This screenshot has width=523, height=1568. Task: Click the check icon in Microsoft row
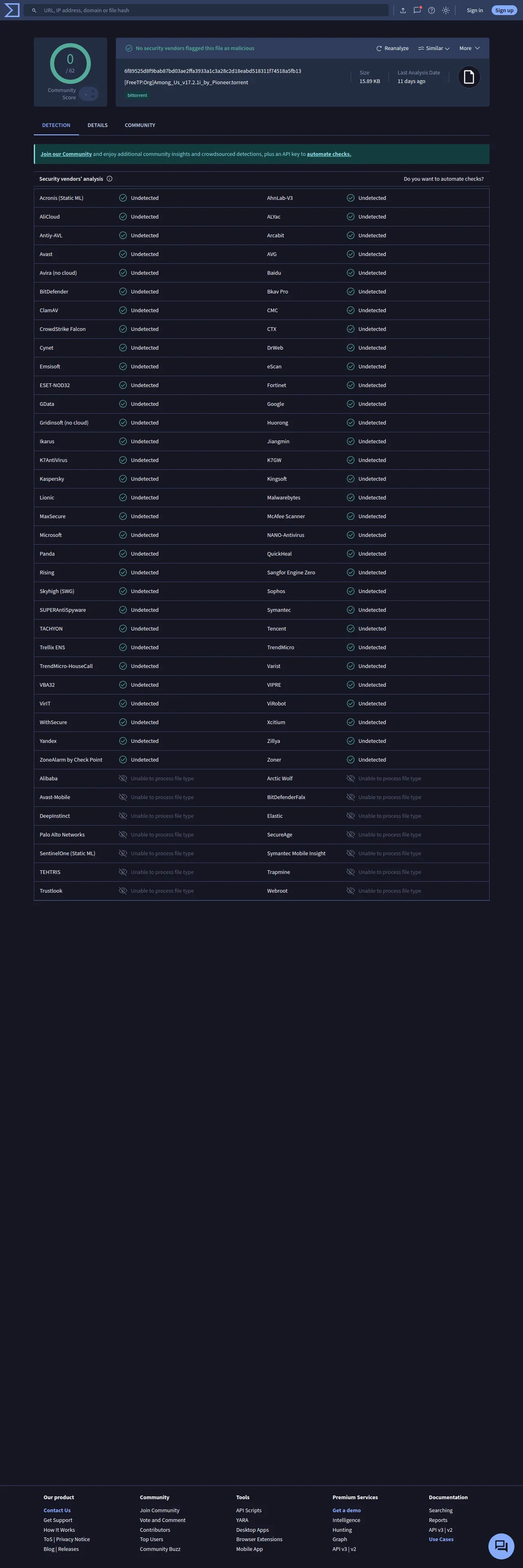point(123,535)
